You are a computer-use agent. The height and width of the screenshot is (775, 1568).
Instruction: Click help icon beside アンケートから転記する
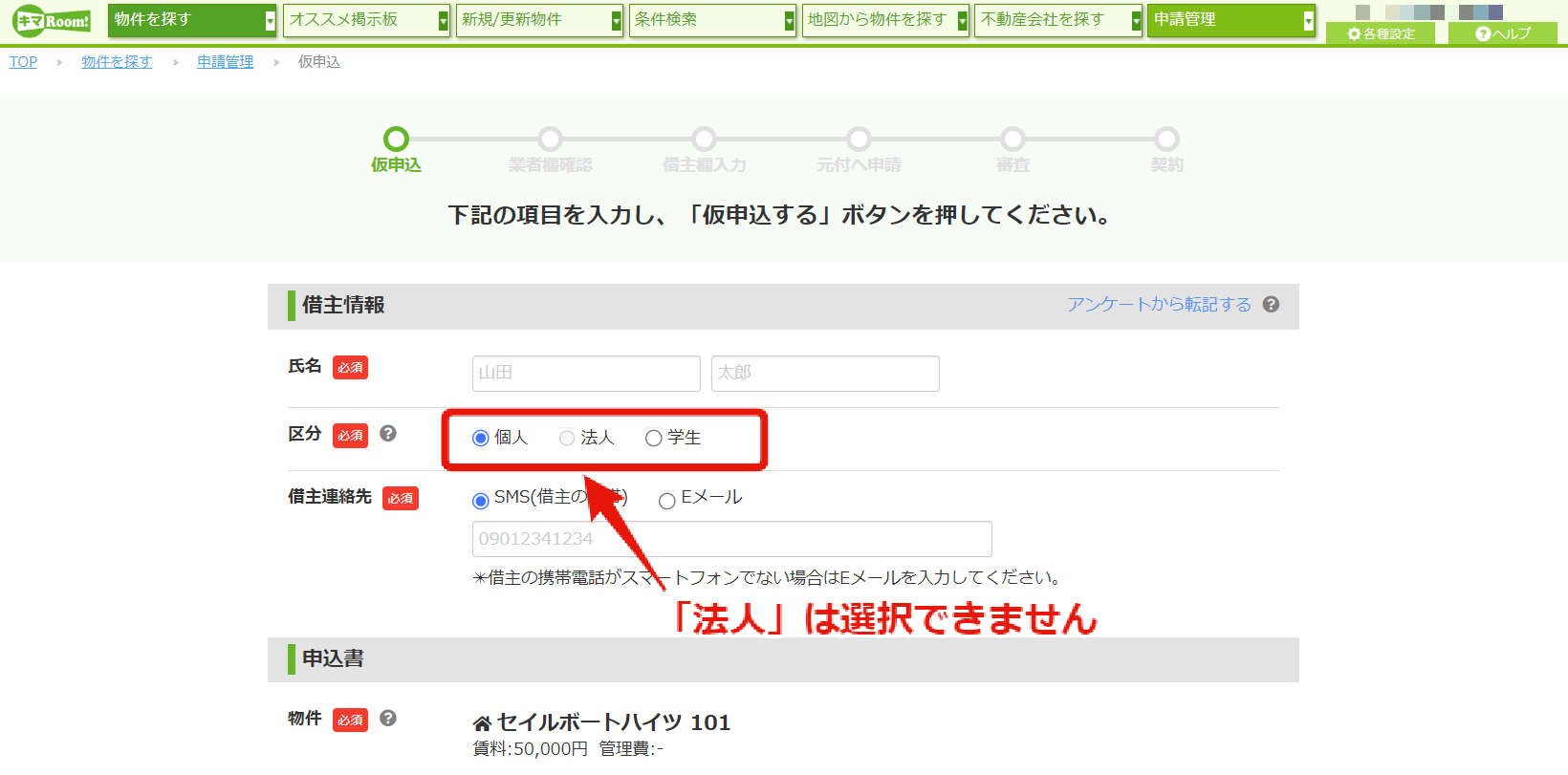(x=1271, y=304)
